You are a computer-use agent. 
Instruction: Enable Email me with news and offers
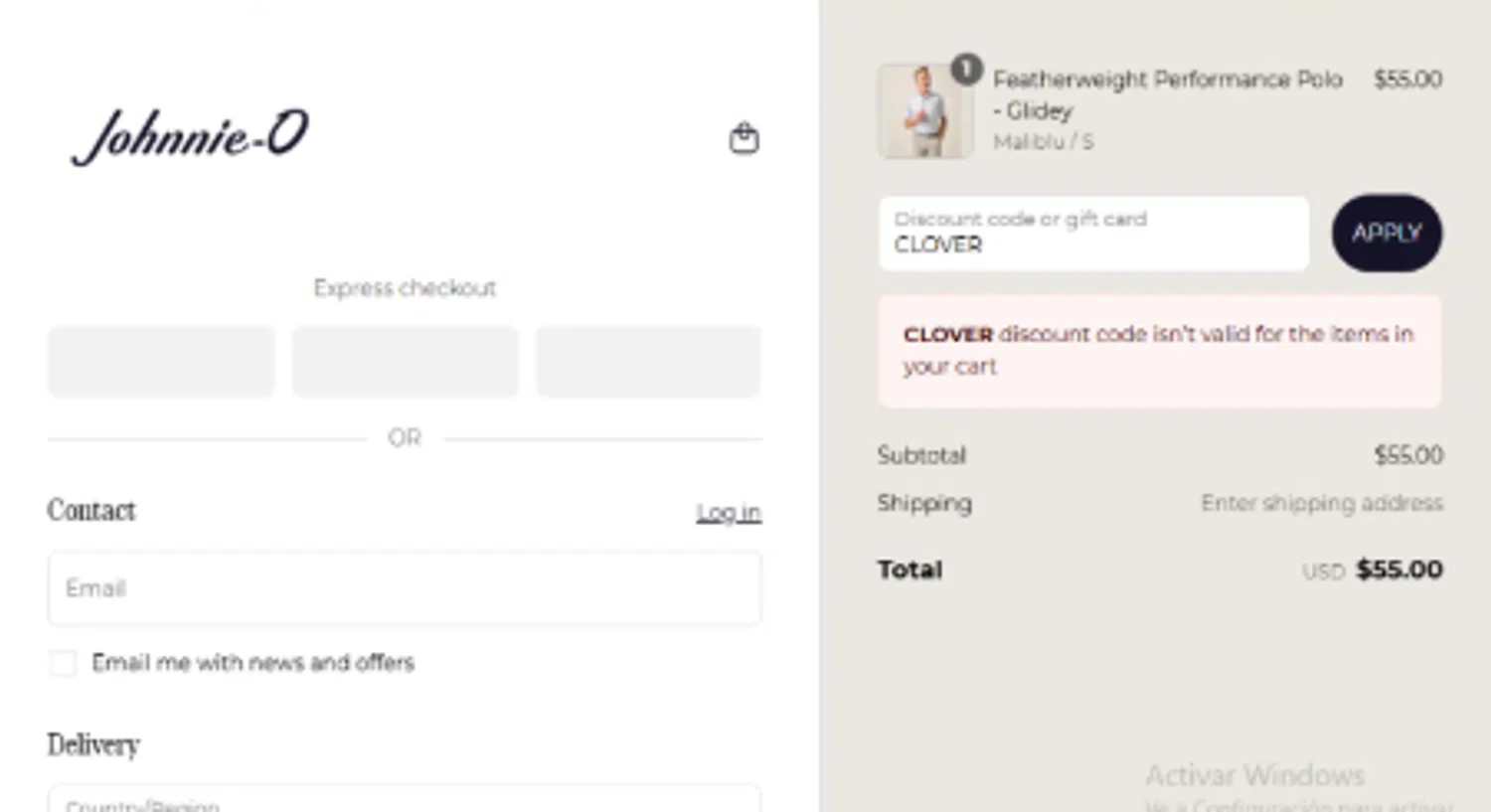click(63, 663)
